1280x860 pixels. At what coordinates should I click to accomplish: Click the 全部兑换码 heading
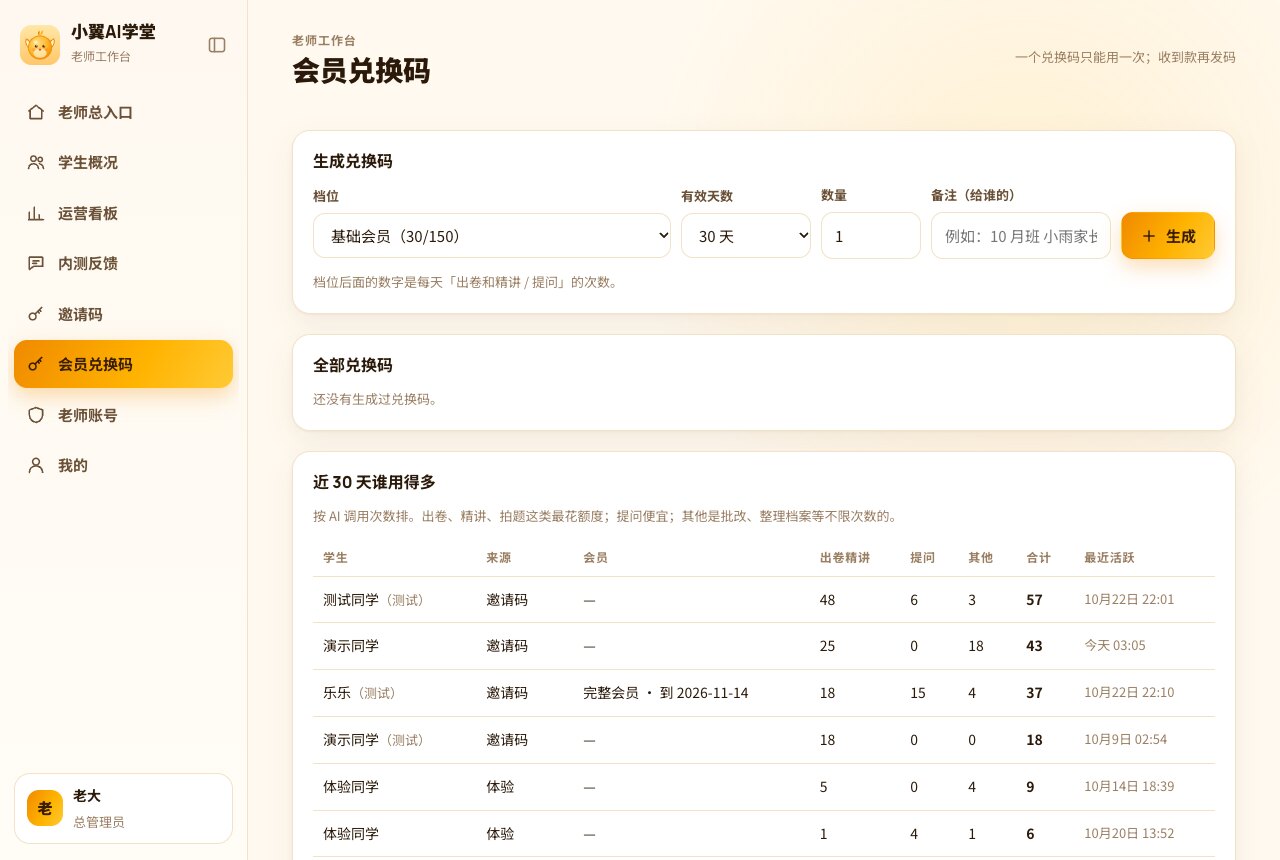tap(353, 365)
